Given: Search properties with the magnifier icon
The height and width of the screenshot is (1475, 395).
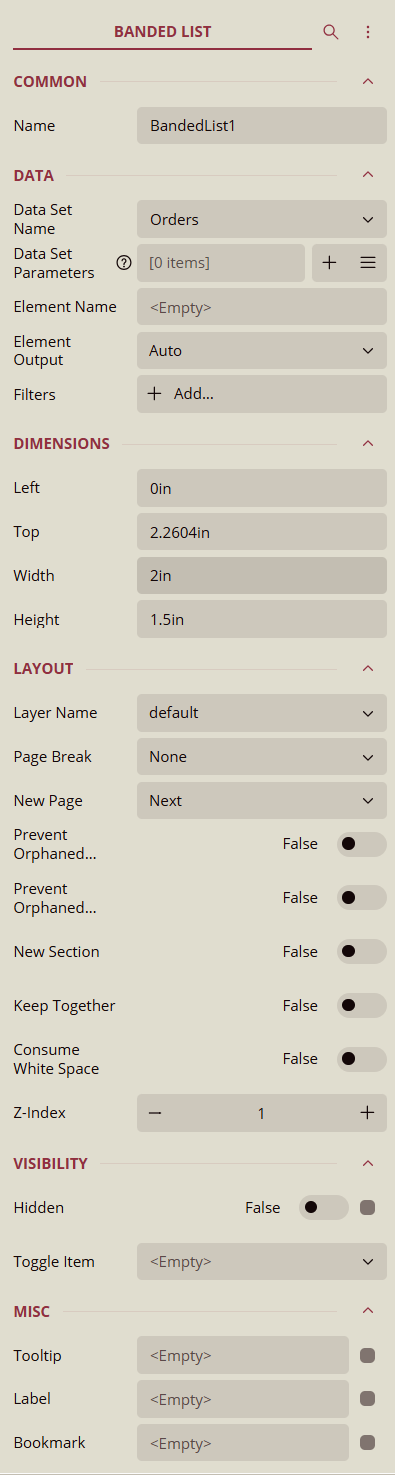Looking at the screenshot, I should pos(331,32).
